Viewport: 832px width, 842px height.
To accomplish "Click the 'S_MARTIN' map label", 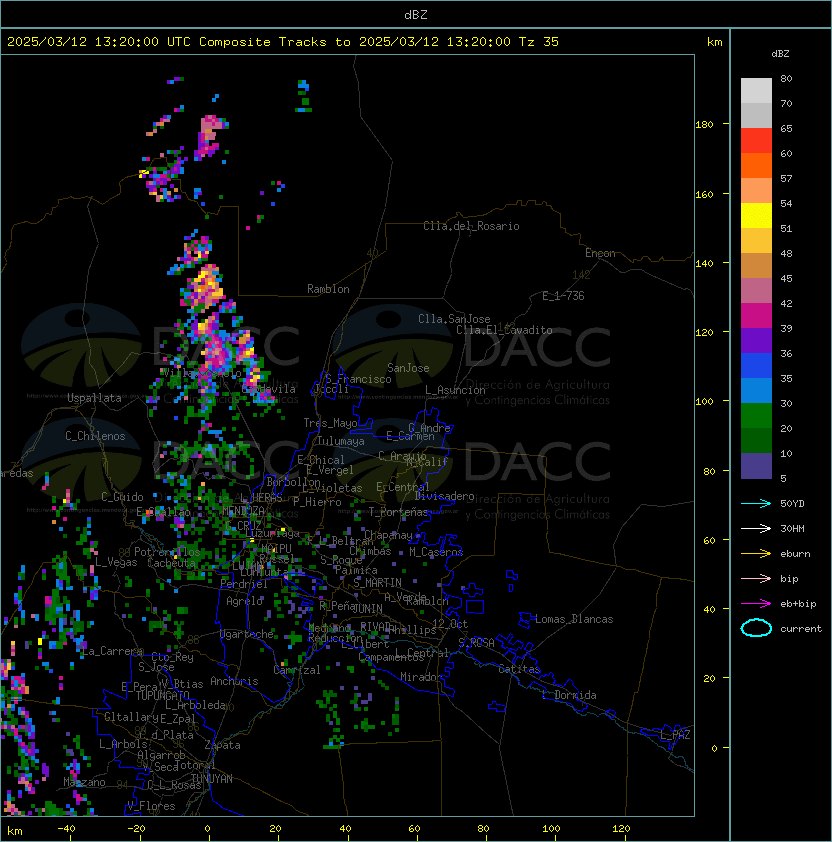I will click(377, 583).
